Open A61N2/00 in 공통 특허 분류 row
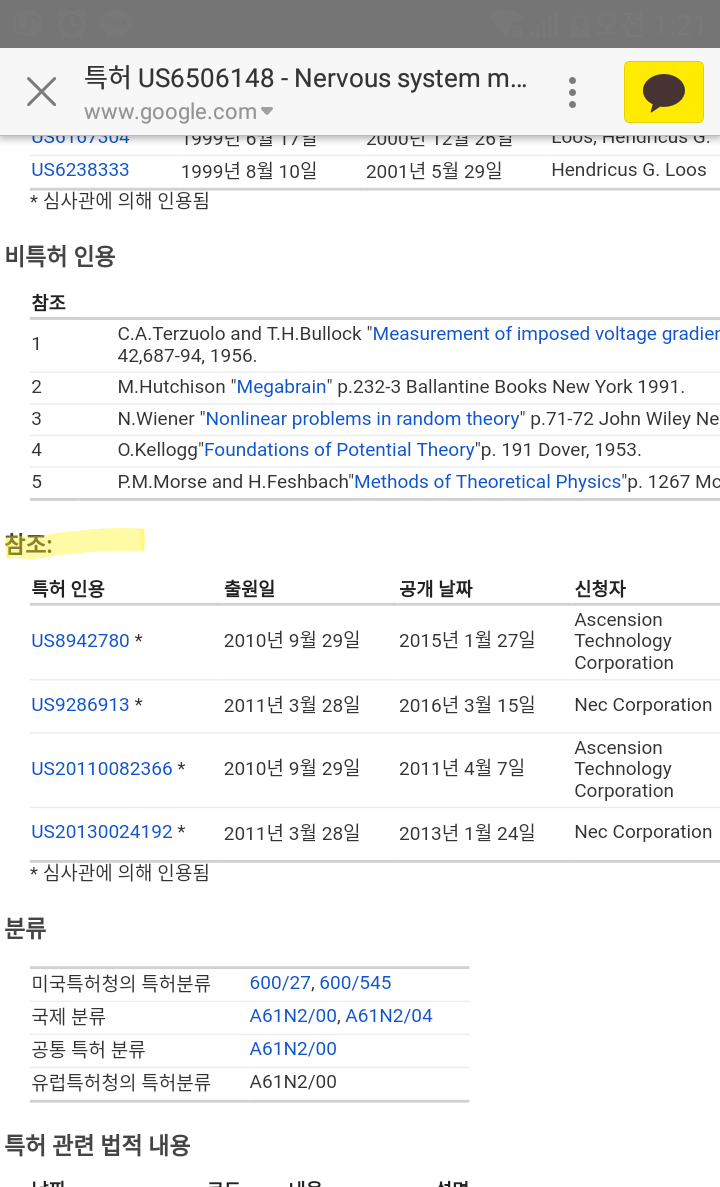 click(293, 1049)
